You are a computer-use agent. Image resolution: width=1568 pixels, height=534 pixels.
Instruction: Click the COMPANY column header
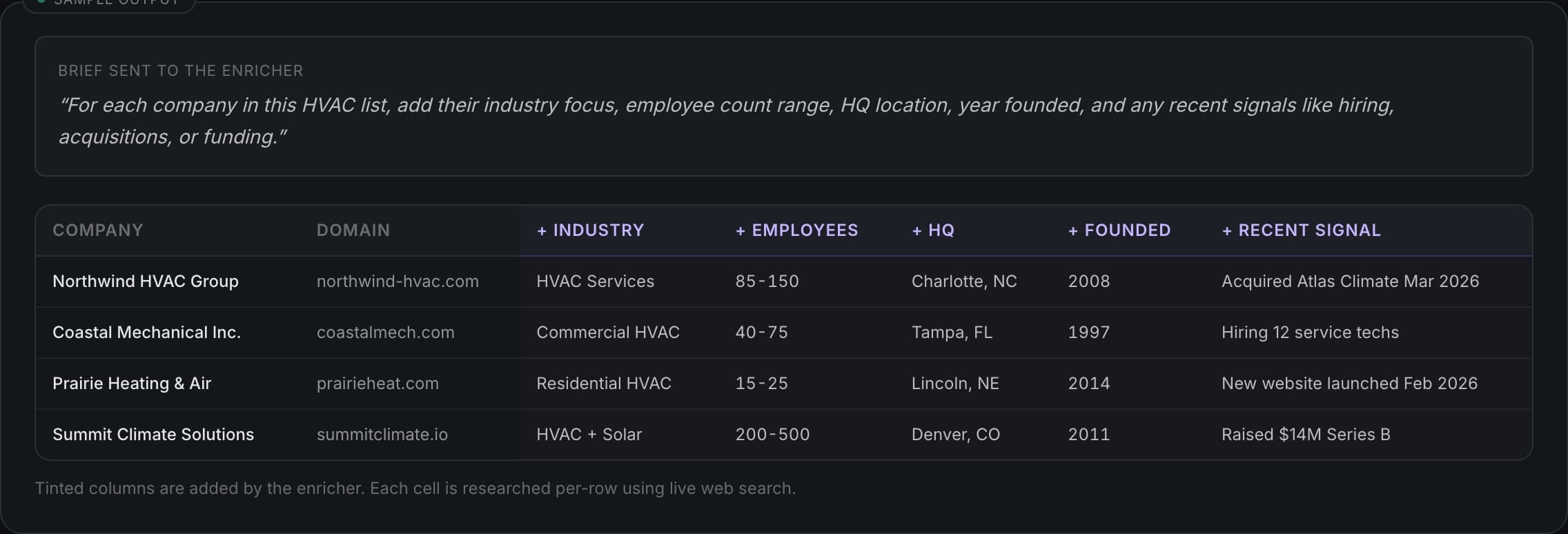98,230
